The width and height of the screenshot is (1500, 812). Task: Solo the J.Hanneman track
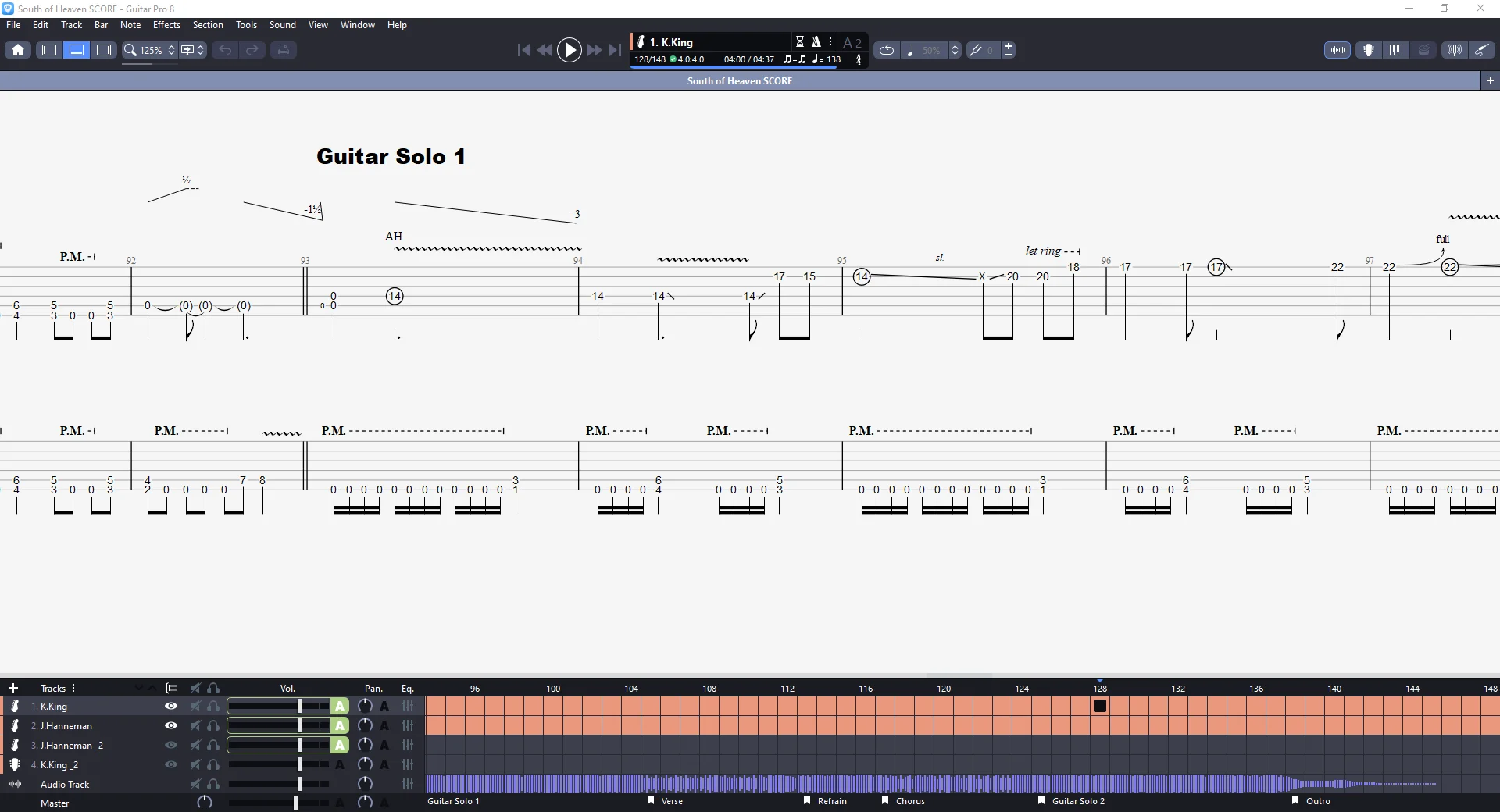[213, 725]
